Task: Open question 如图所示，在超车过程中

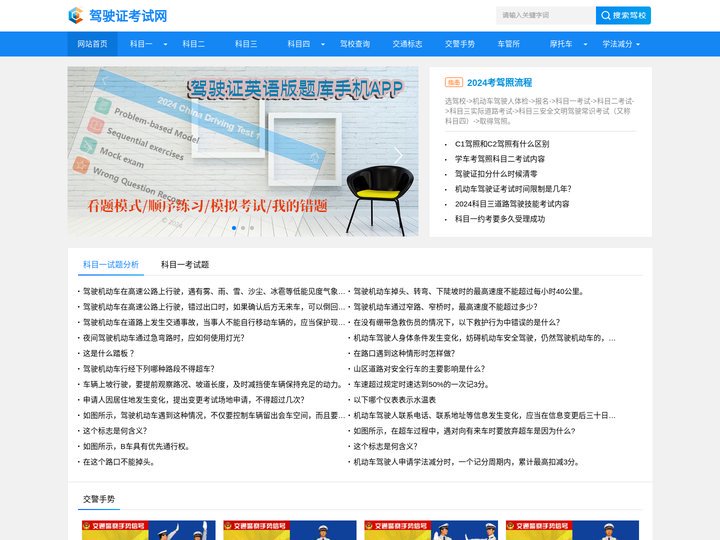Action: coord(464,431)
